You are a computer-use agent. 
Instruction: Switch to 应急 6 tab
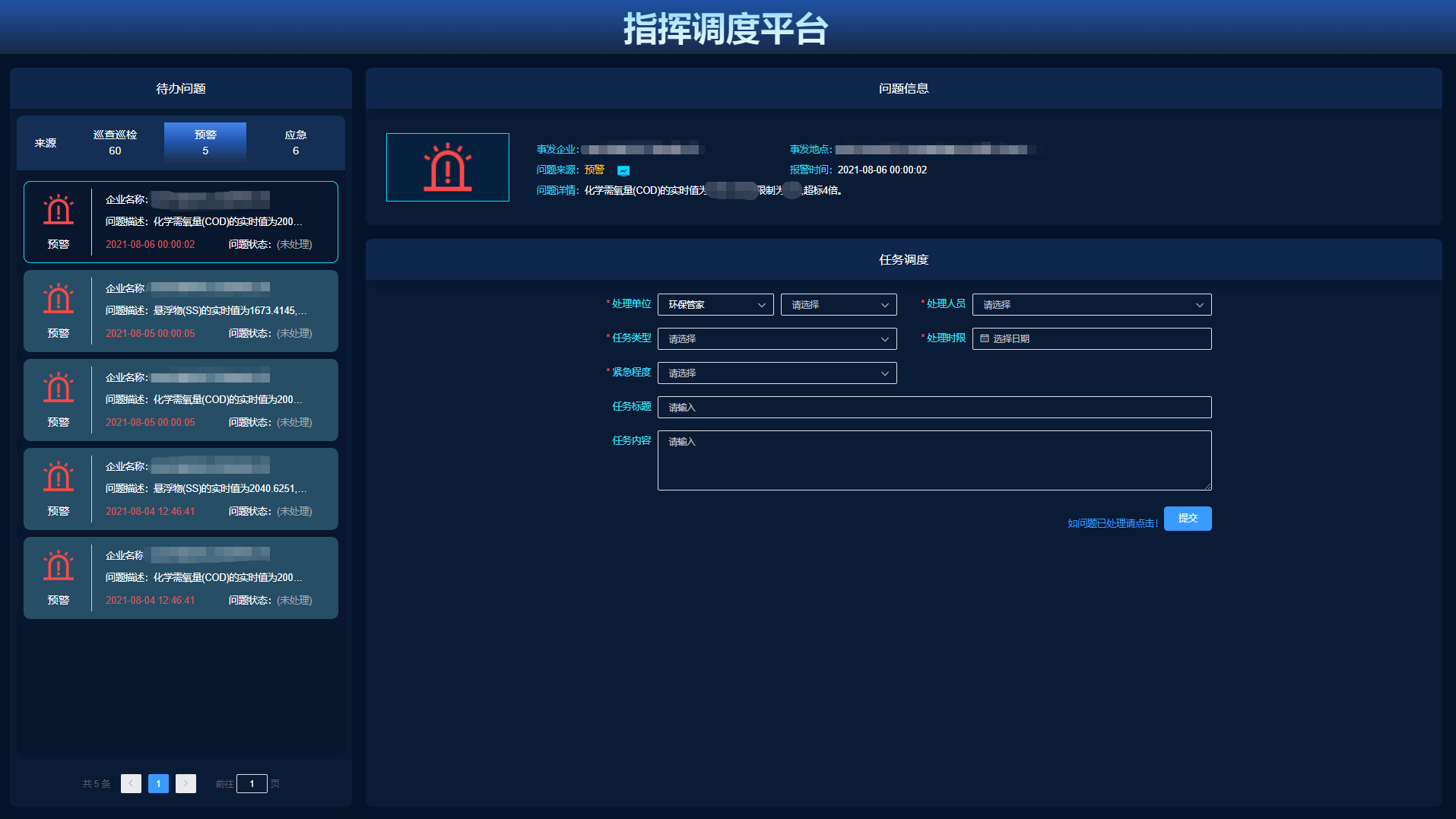tap(296, 142)
